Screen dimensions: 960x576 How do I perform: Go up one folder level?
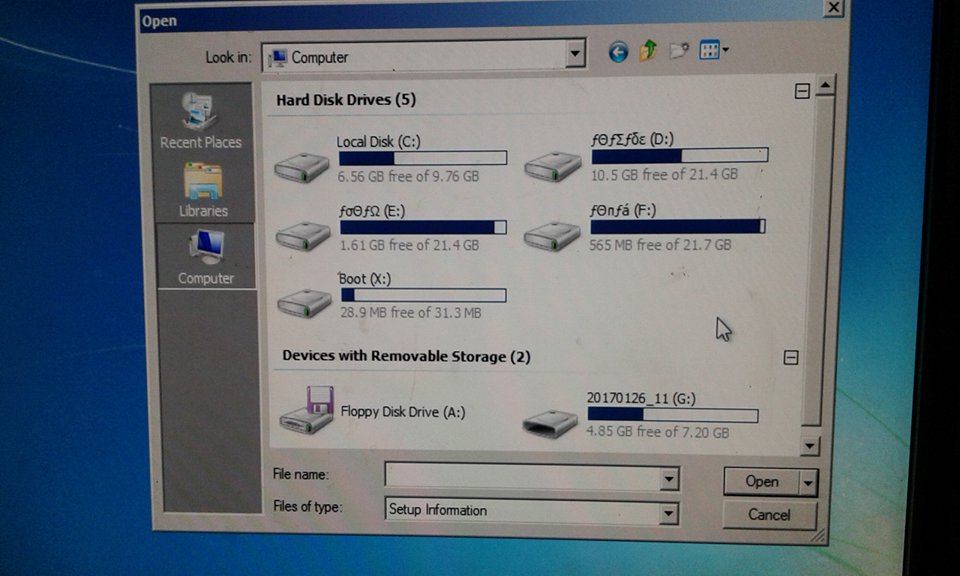click(x=648, y=51)
